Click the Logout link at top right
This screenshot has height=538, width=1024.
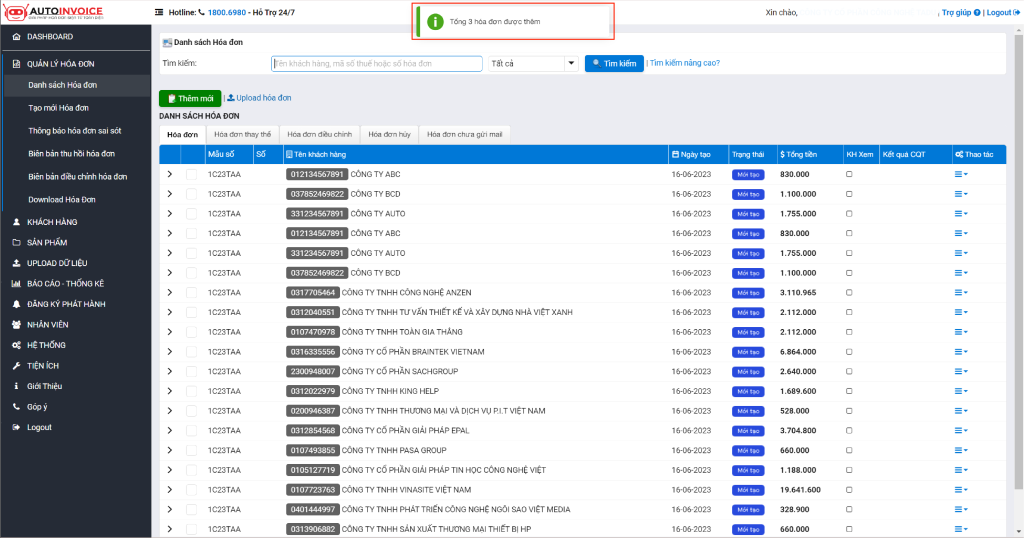point(1002,12)
